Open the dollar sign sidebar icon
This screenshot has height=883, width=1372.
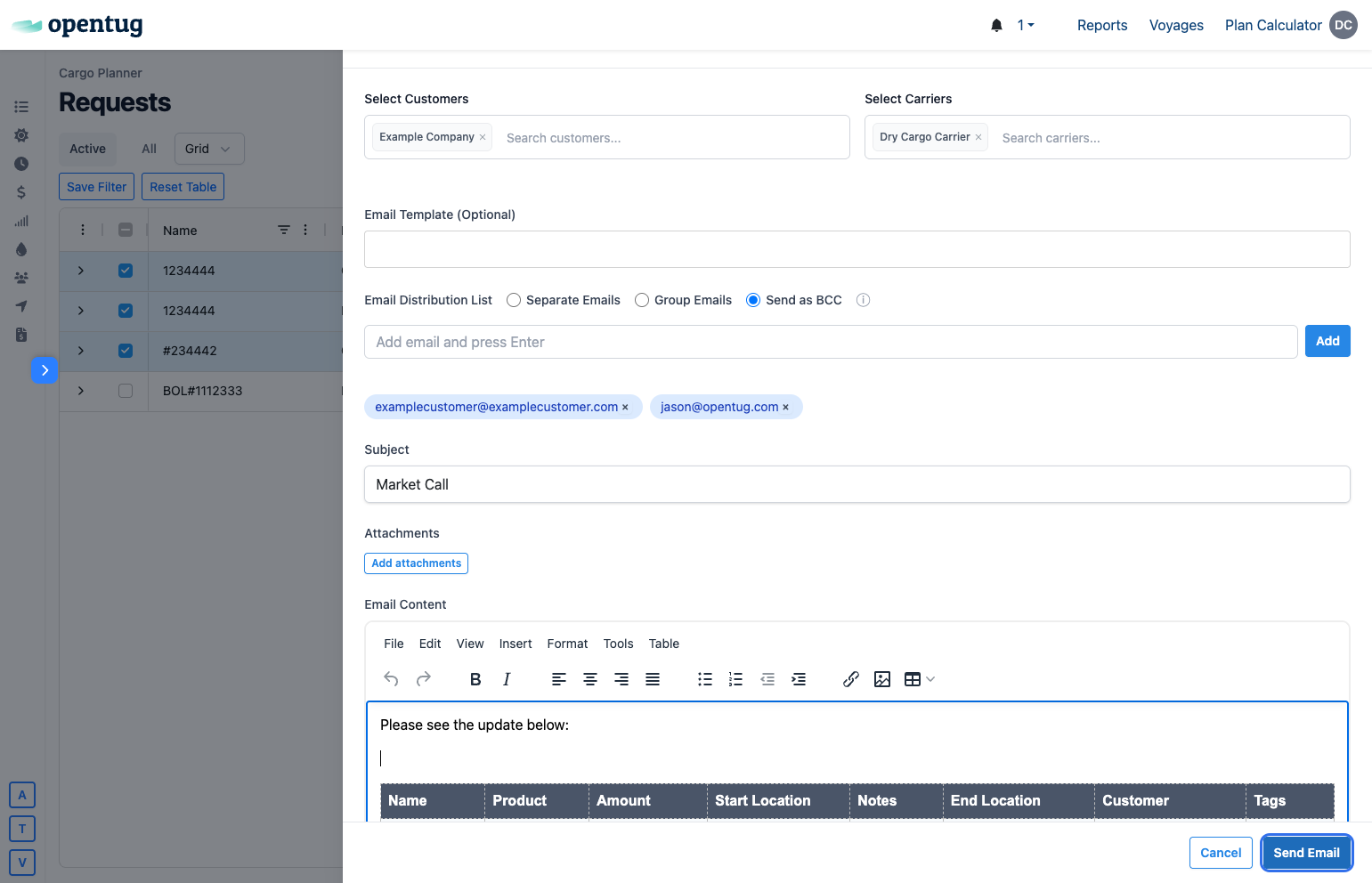point(21,192)
